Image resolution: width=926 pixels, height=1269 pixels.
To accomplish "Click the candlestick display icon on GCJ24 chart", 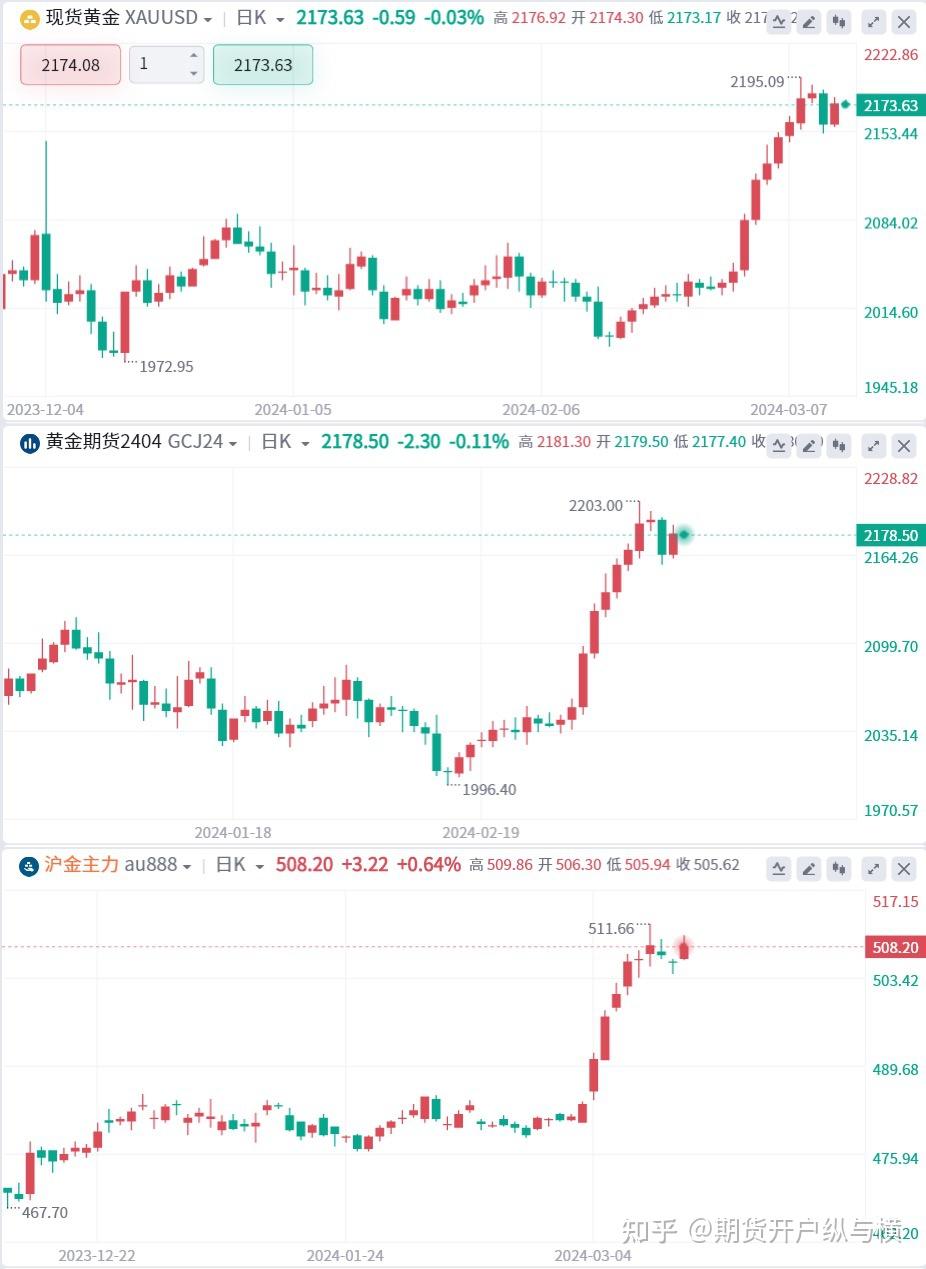I will tap(839, 446).
